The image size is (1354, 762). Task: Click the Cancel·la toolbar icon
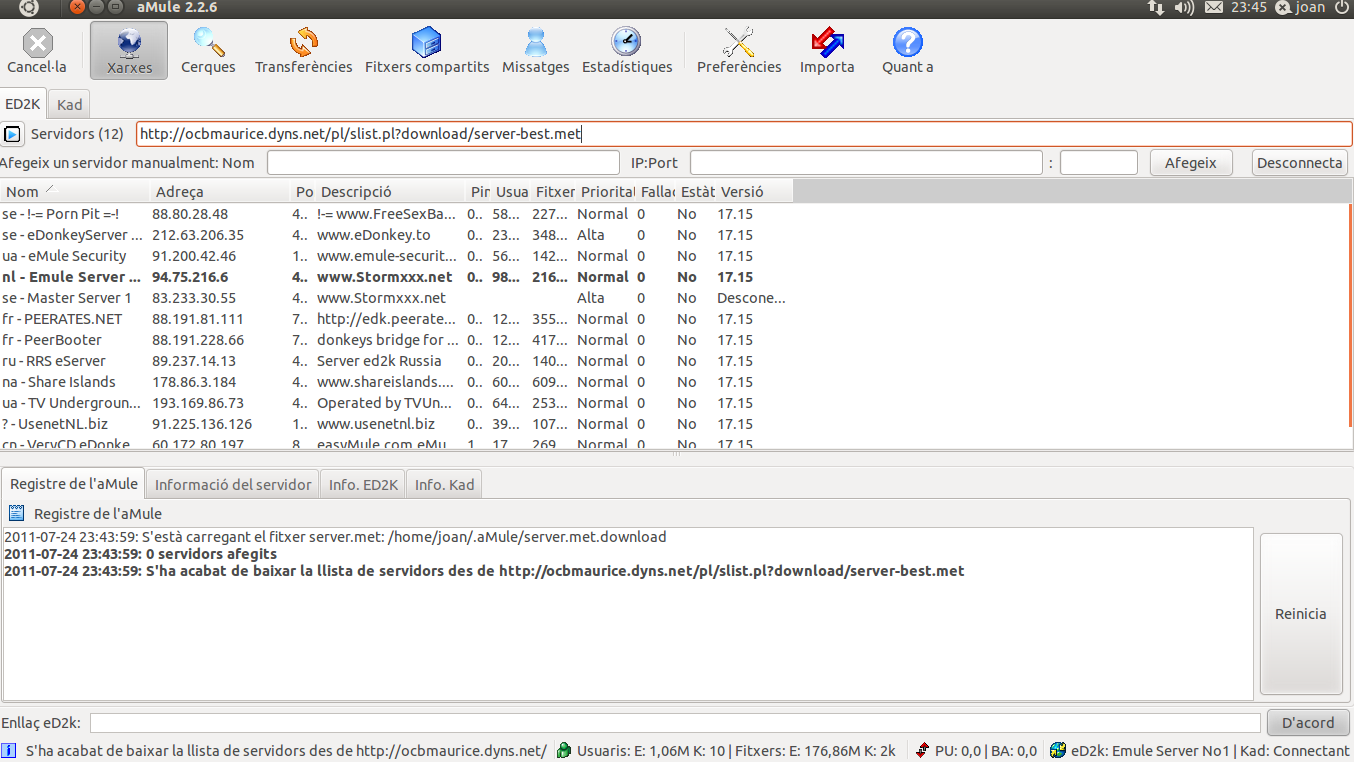(x=37, y=51)
